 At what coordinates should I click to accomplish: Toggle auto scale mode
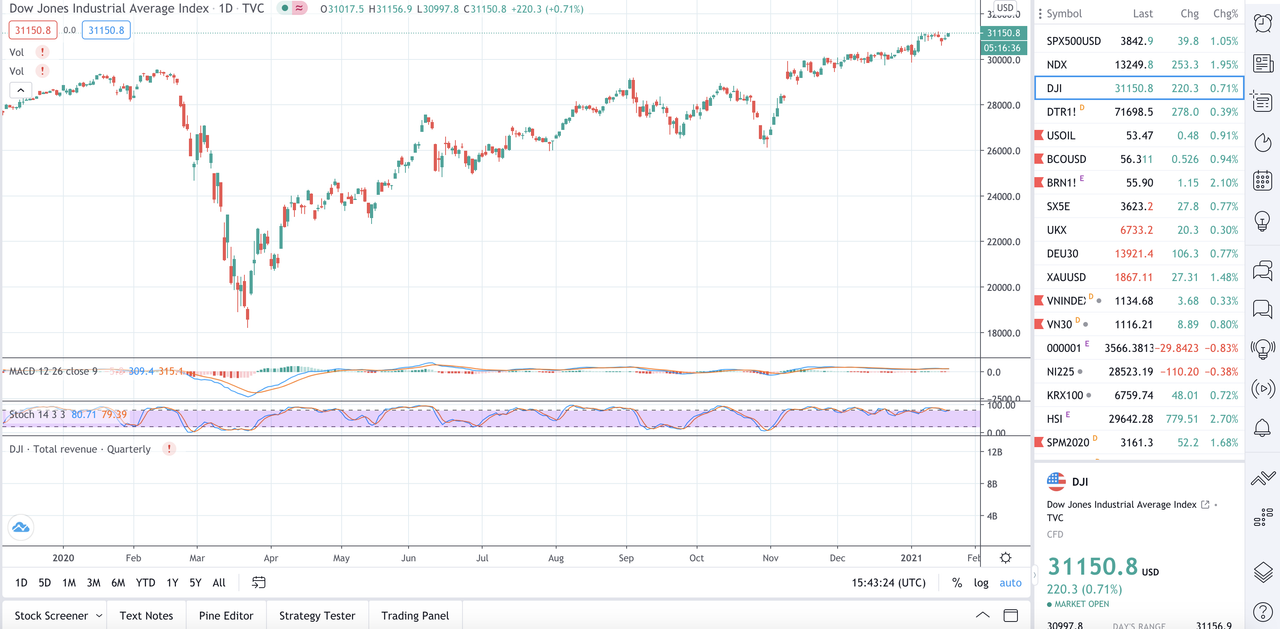(x=1011, y=583)
